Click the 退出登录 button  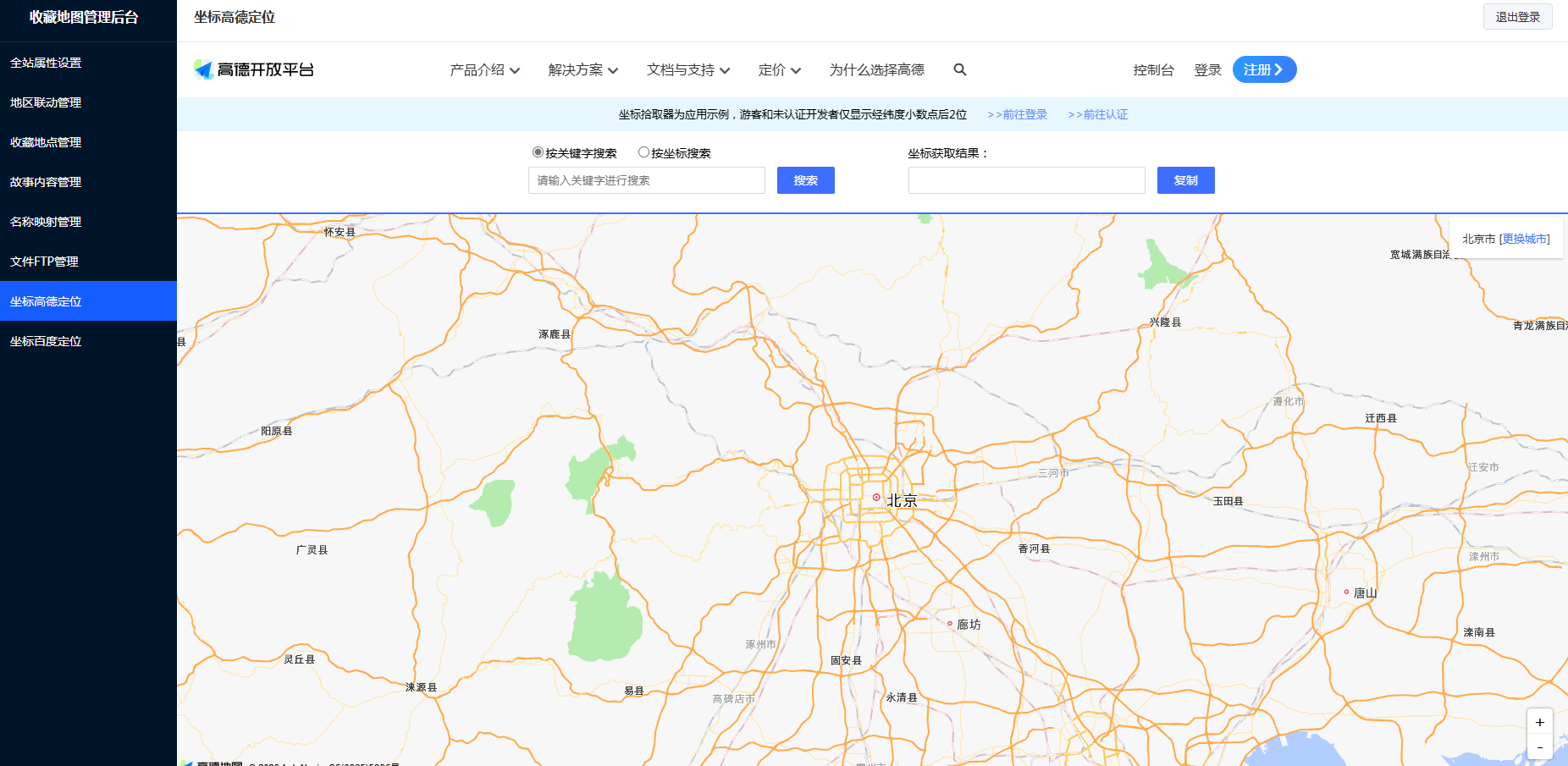(x=1517, y=17)
